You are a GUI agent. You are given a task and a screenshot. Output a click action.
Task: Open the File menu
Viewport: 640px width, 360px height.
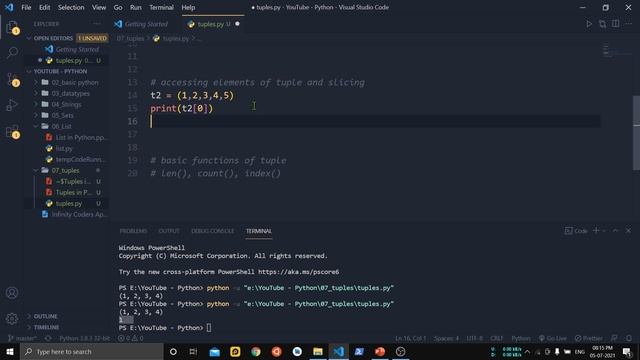point(26,7)
